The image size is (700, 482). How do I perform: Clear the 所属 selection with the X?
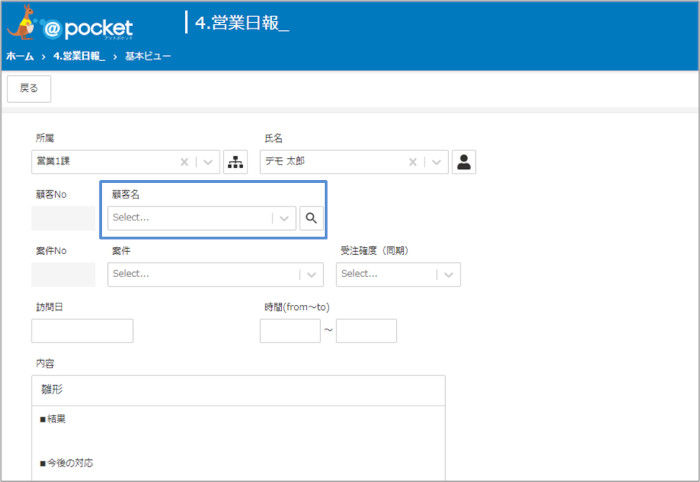pos(184,162)
